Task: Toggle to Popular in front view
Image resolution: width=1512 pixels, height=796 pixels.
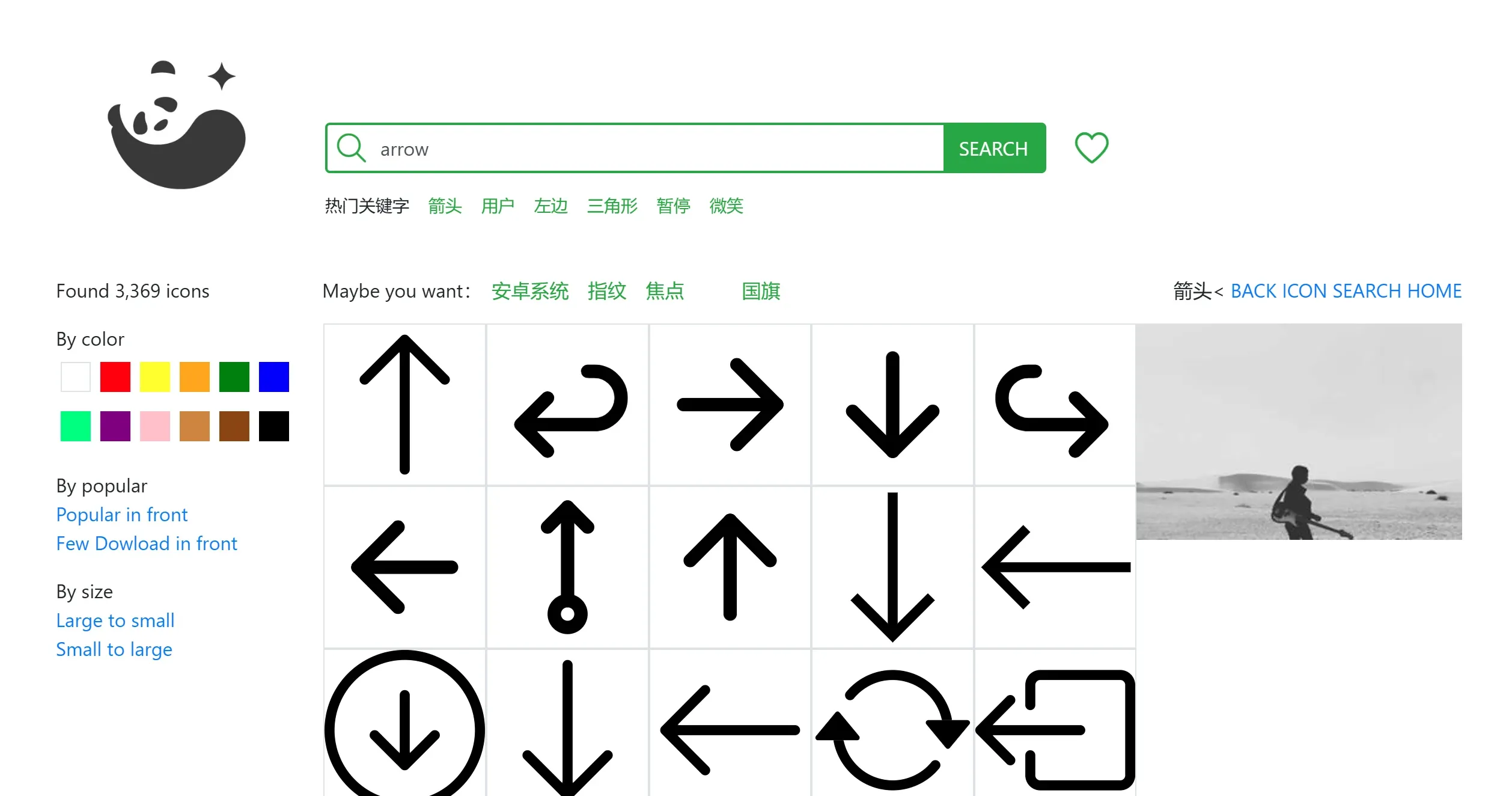Action: [x=122, y=514]
